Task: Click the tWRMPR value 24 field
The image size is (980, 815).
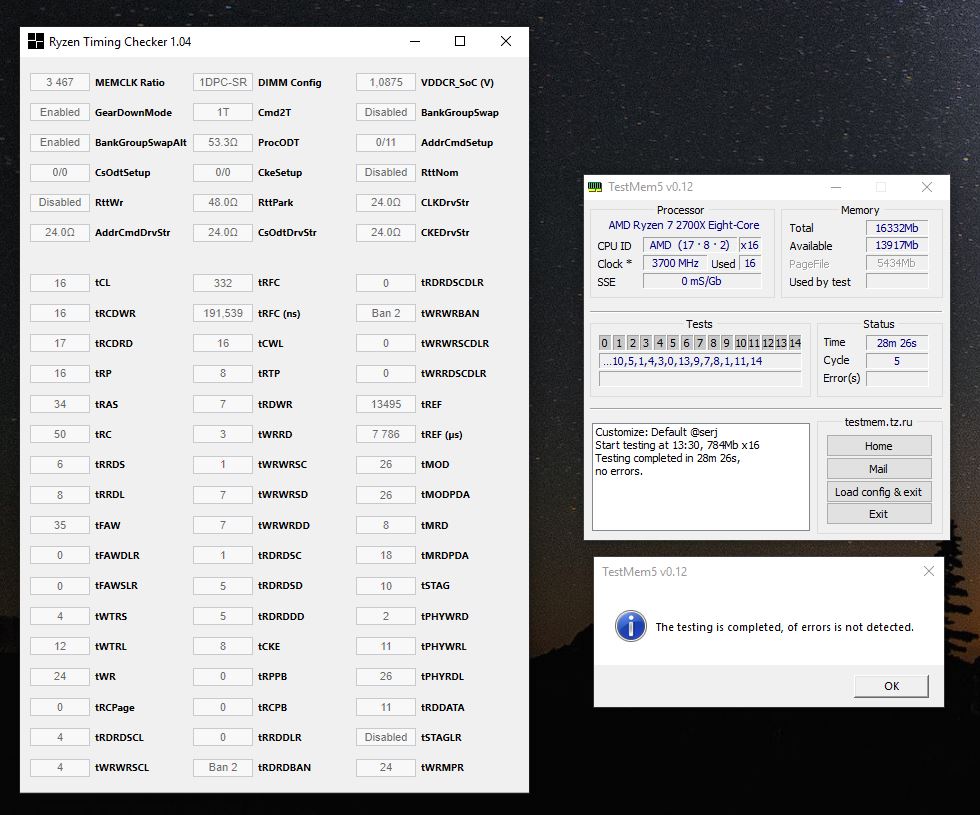Action: (x=386, y=767)
